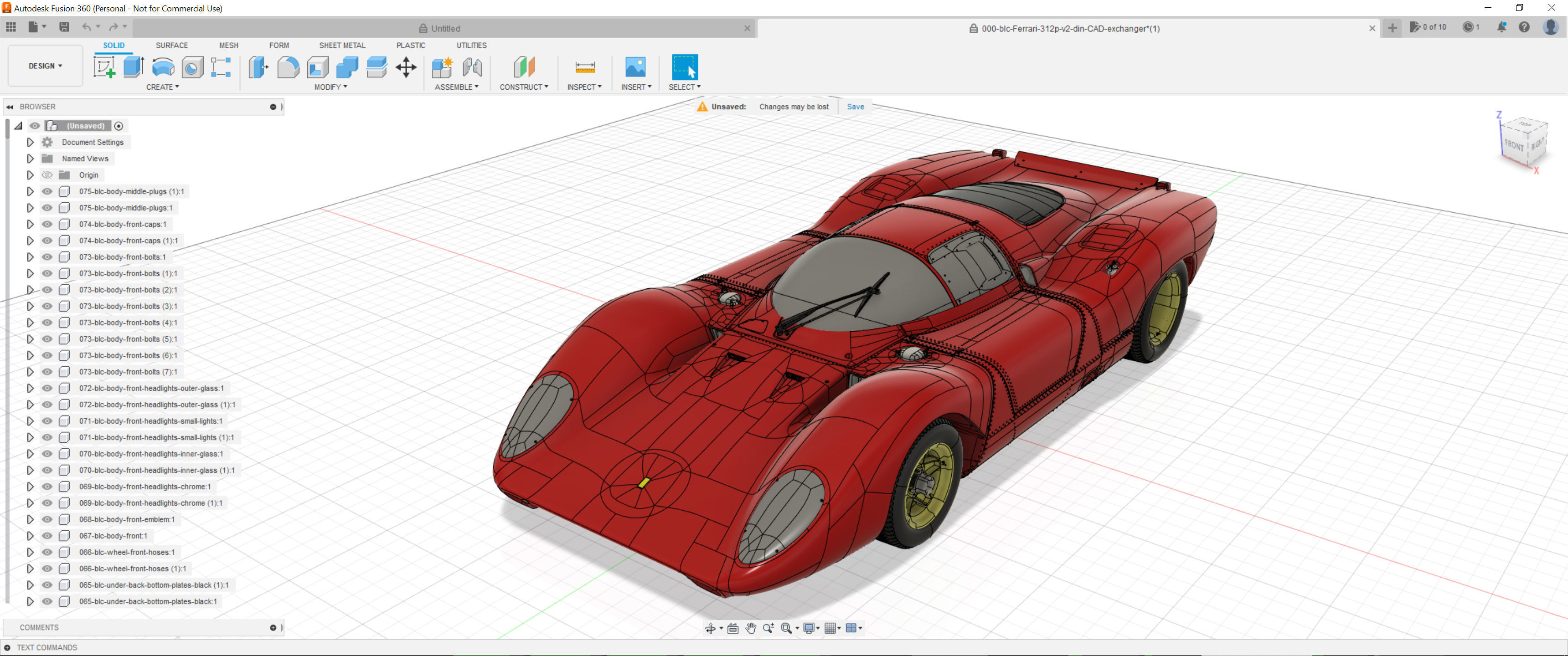Select the Revolve tool icon

click(163, 67)
